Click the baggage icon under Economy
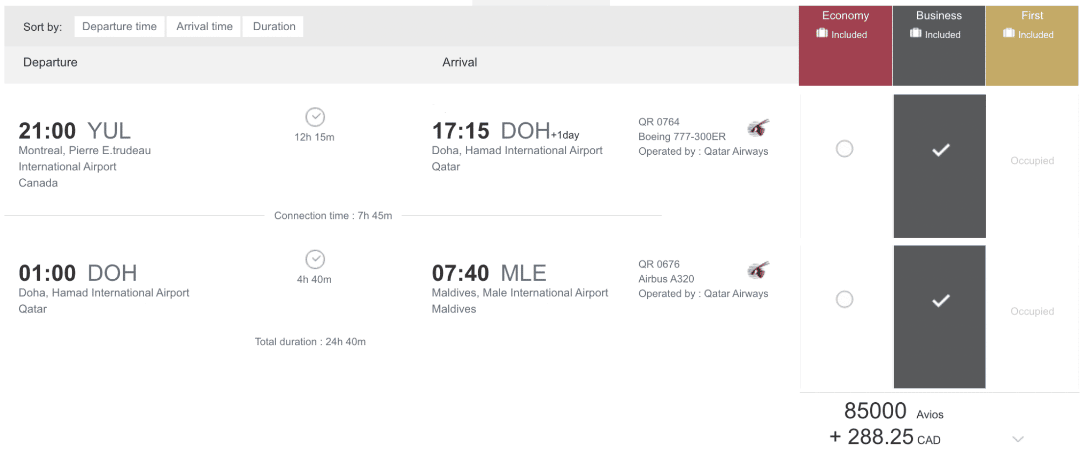The image size is (1081, 454). coord(822,34)
